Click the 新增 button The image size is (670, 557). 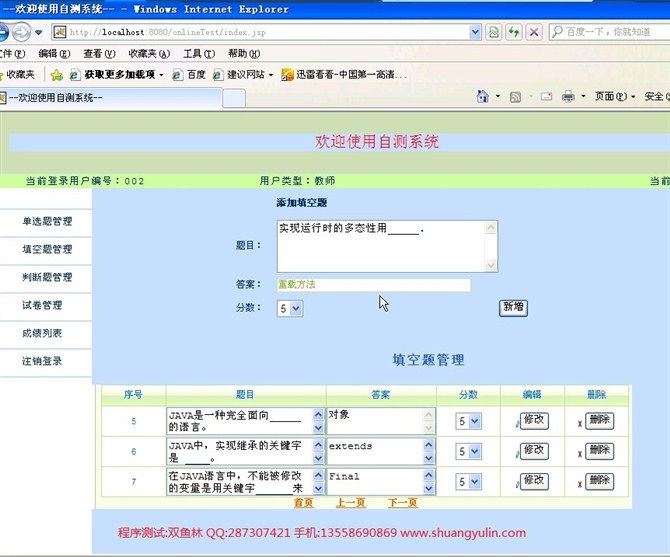tap(513, 308)
